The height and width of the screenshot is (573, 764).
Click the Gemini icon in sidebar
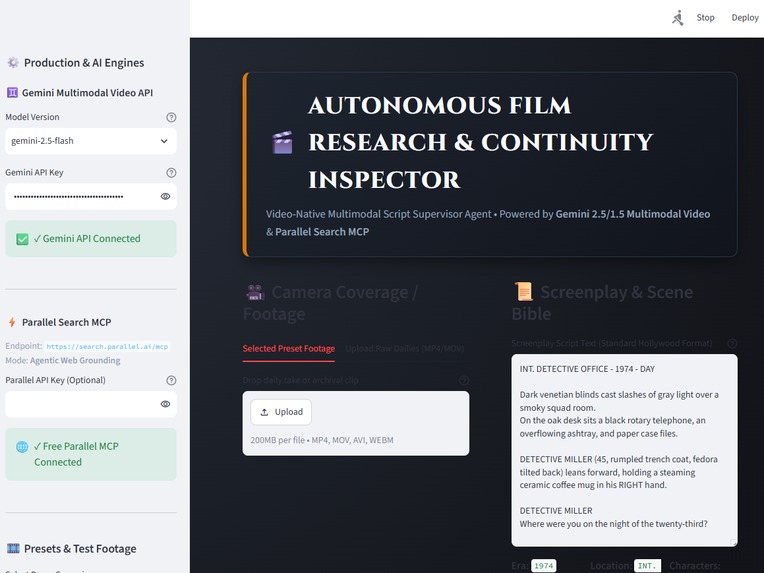(x=12, y=93)
